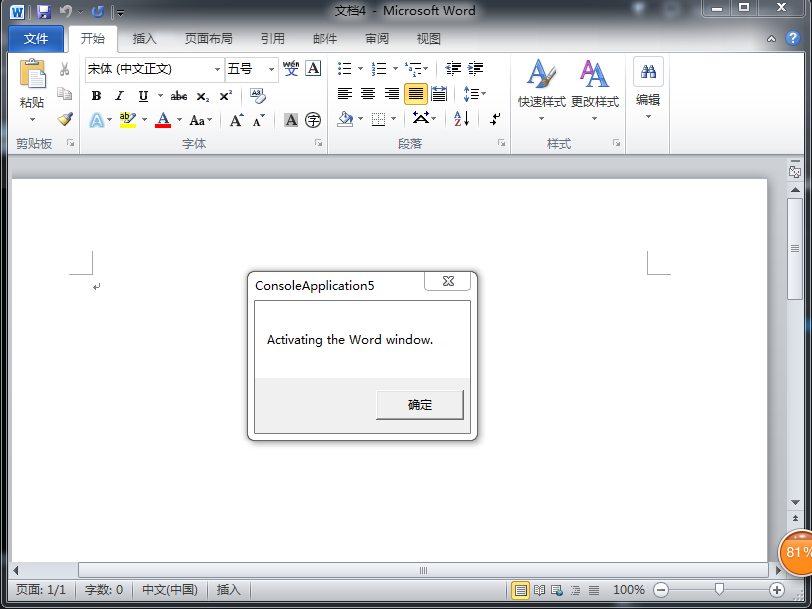This screenshot has height=609, width=812.
Task: Click the Redo icon
Action: [x=98, y=11]
